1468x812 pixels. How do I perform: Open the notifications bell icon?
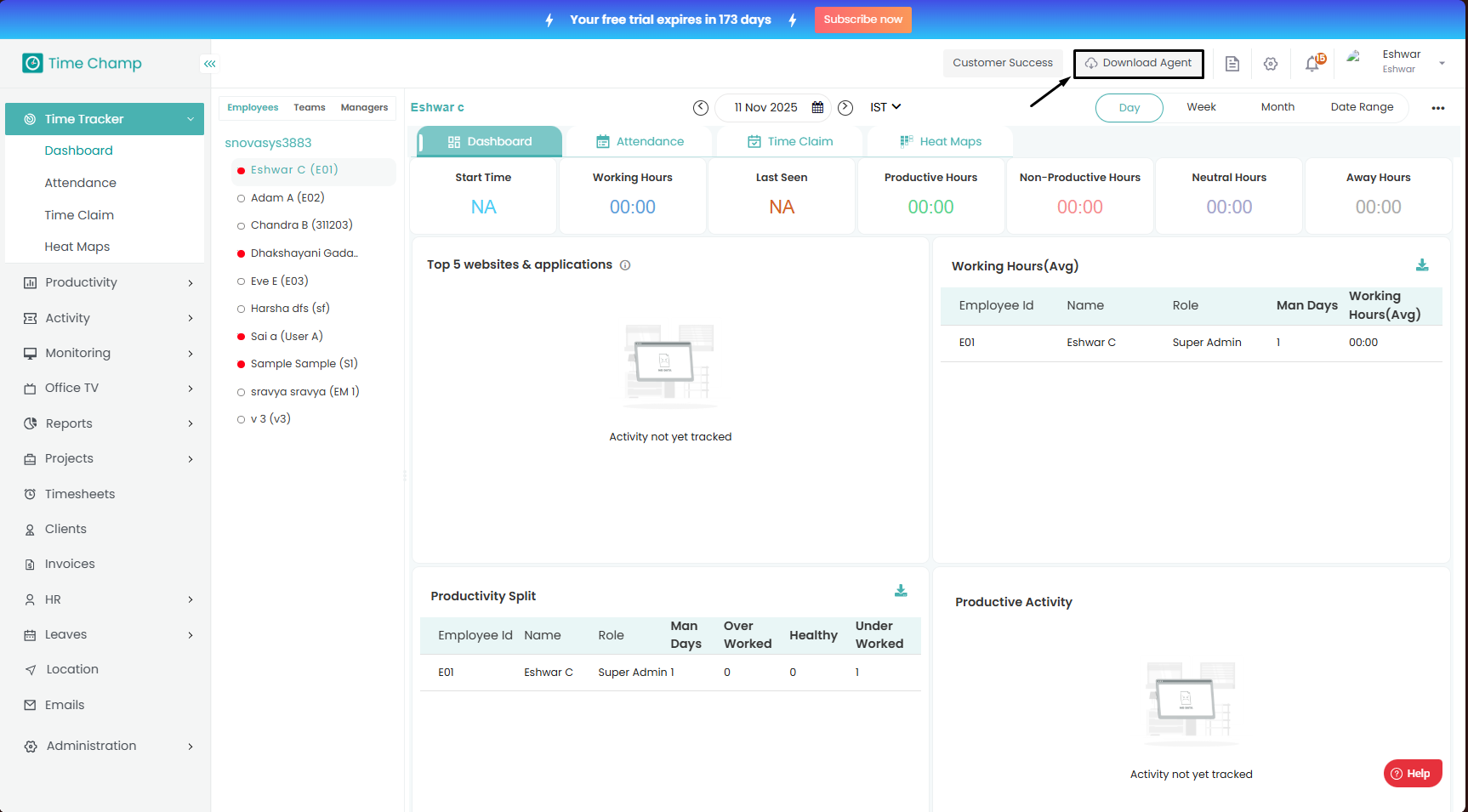[1312, 64]
